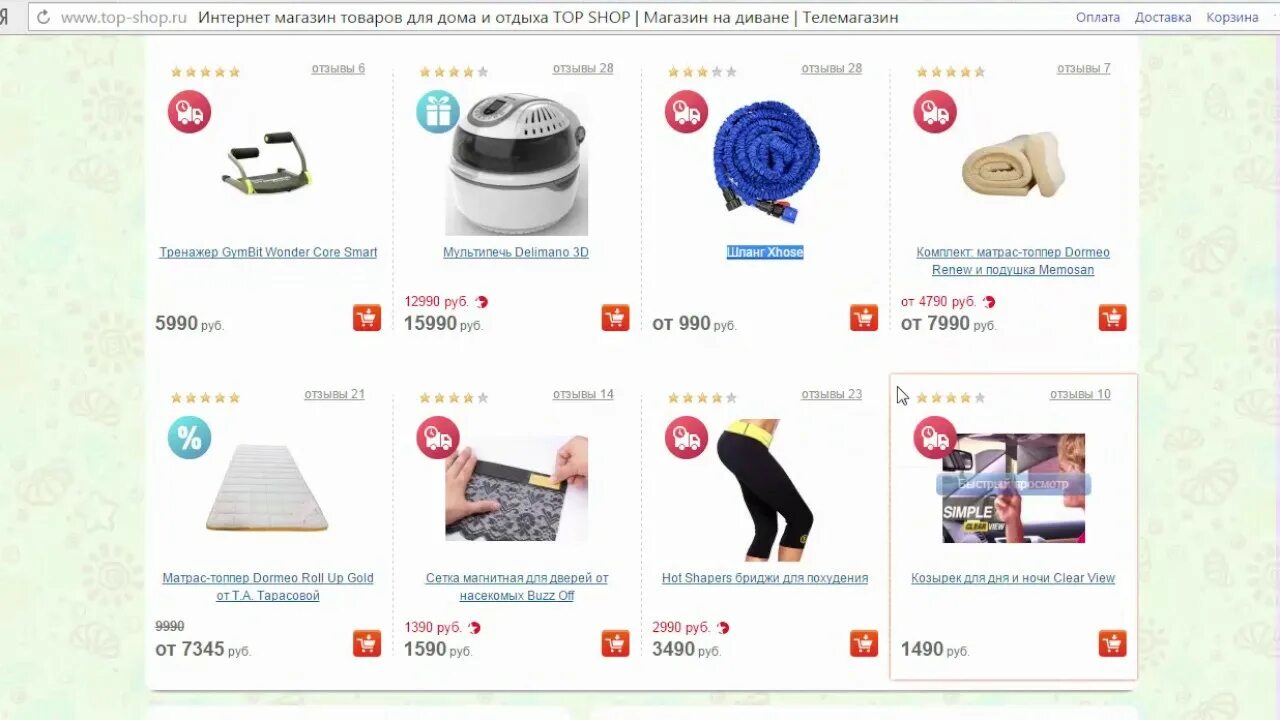
Task: Click percent discount badge on Dormeo mattress
Action: tap(189, 437)
